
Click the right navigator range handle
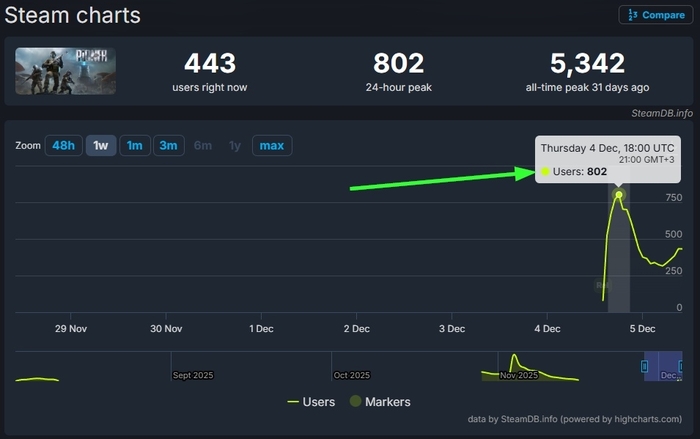[681, 367]
